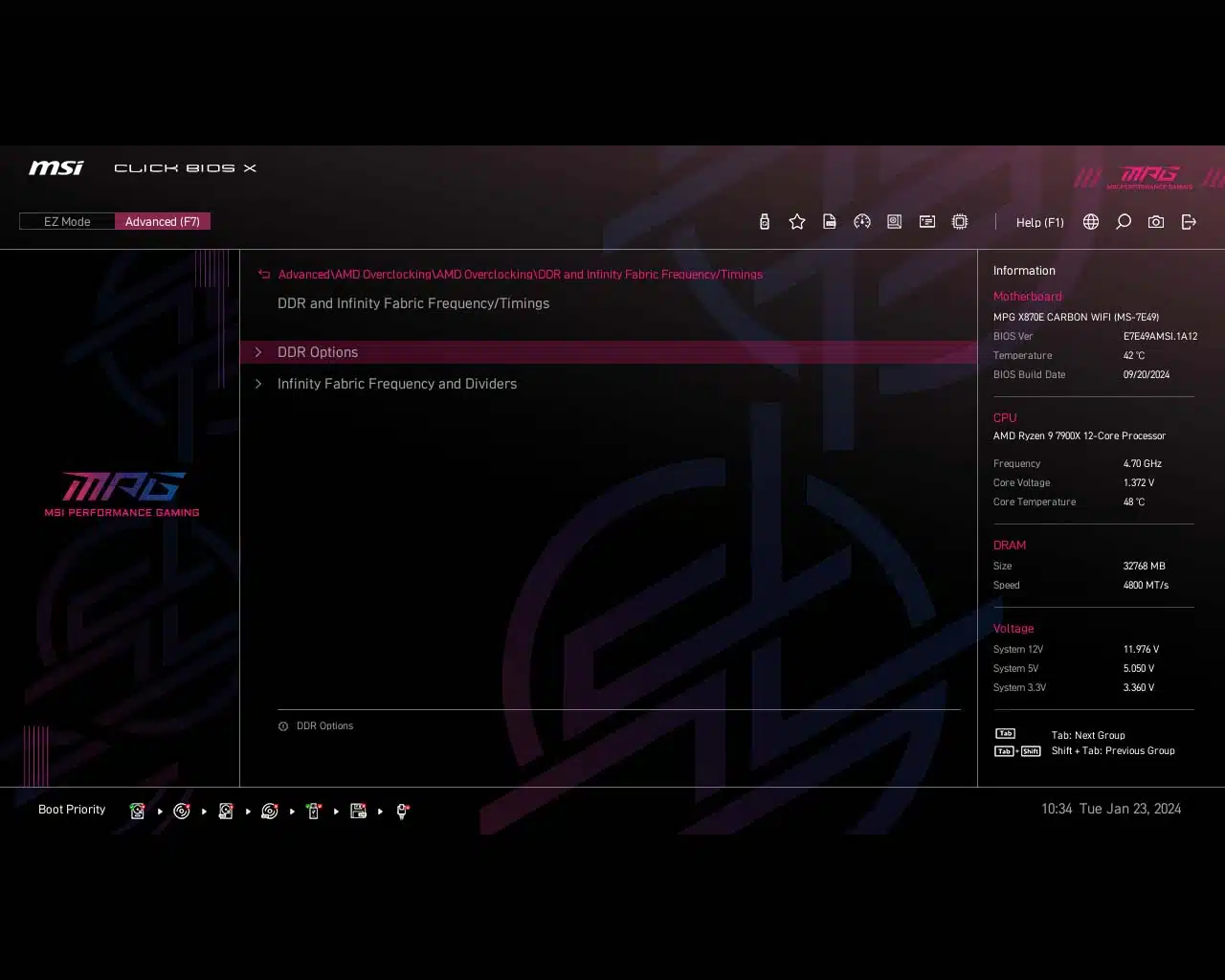Open the hardware monitor board icon
The height and width of the screenshot is (980, 1225).
[x=894, y=222]
